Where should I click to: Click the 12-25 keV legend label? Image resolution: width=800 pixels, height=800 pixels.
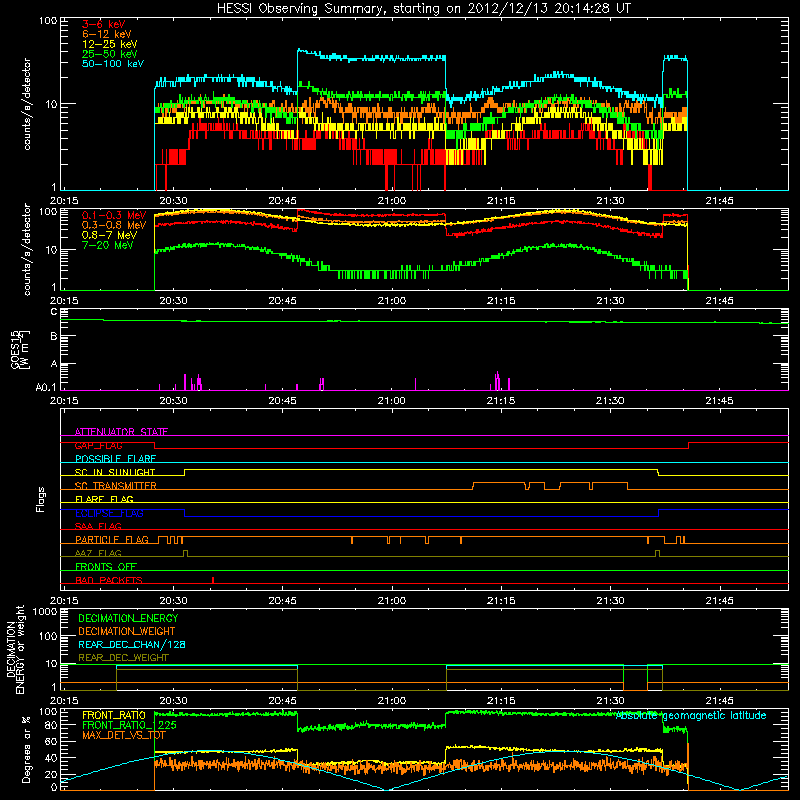point(110,44)
